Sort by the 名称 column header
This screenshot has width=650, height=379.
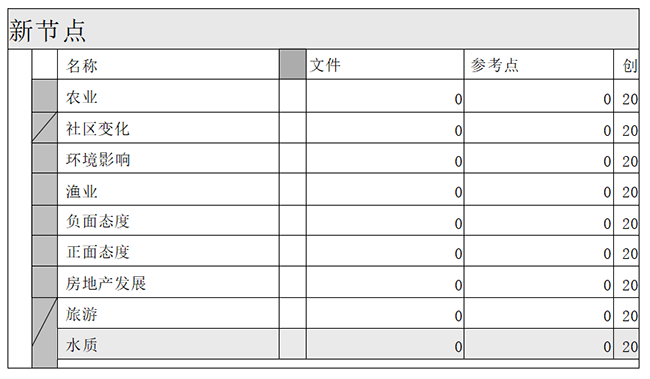(168, 65)
